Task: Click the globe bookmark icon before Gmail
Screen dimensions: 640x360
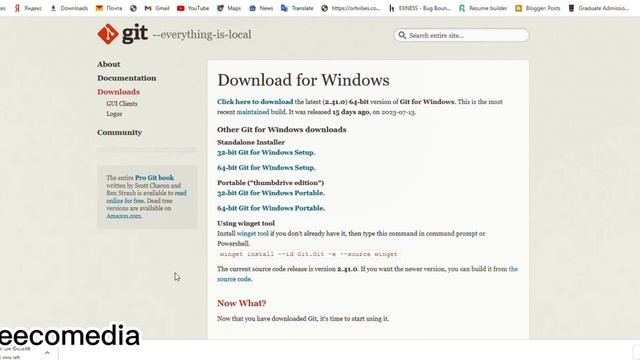Action: coord(133,8)
